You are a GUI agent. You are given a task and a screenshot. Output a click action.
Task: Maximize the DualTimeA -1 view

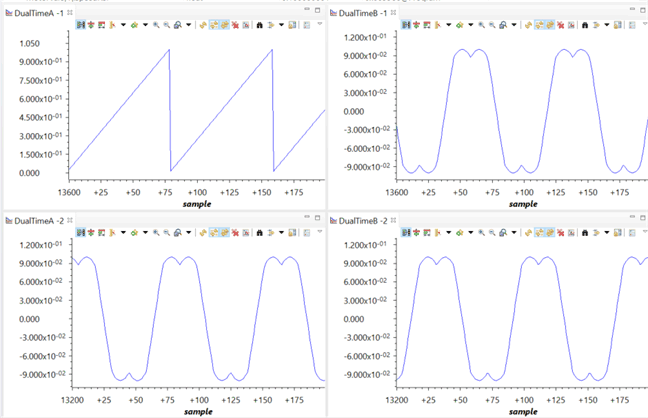click(317, 10)
